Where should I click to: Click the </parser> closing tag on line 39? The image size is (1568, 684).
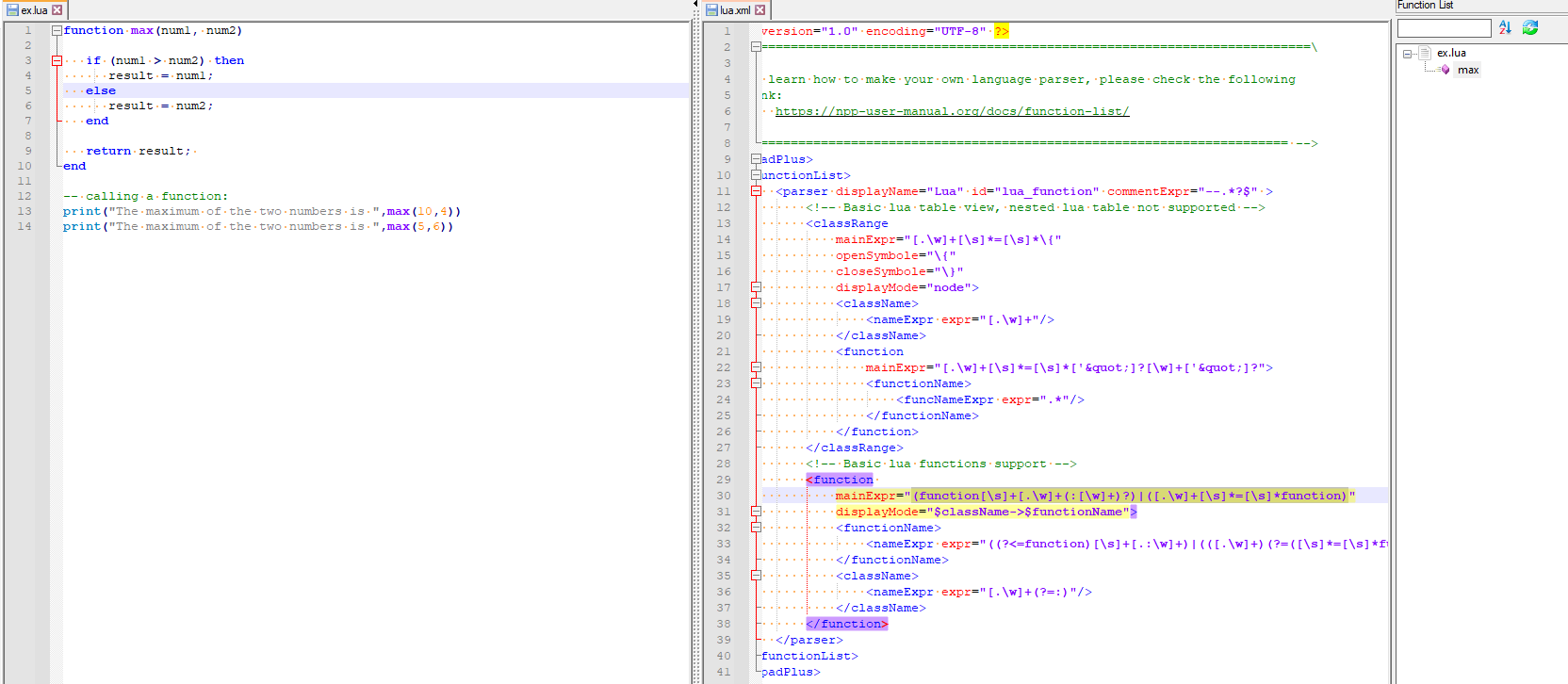(x=809, y=640)
